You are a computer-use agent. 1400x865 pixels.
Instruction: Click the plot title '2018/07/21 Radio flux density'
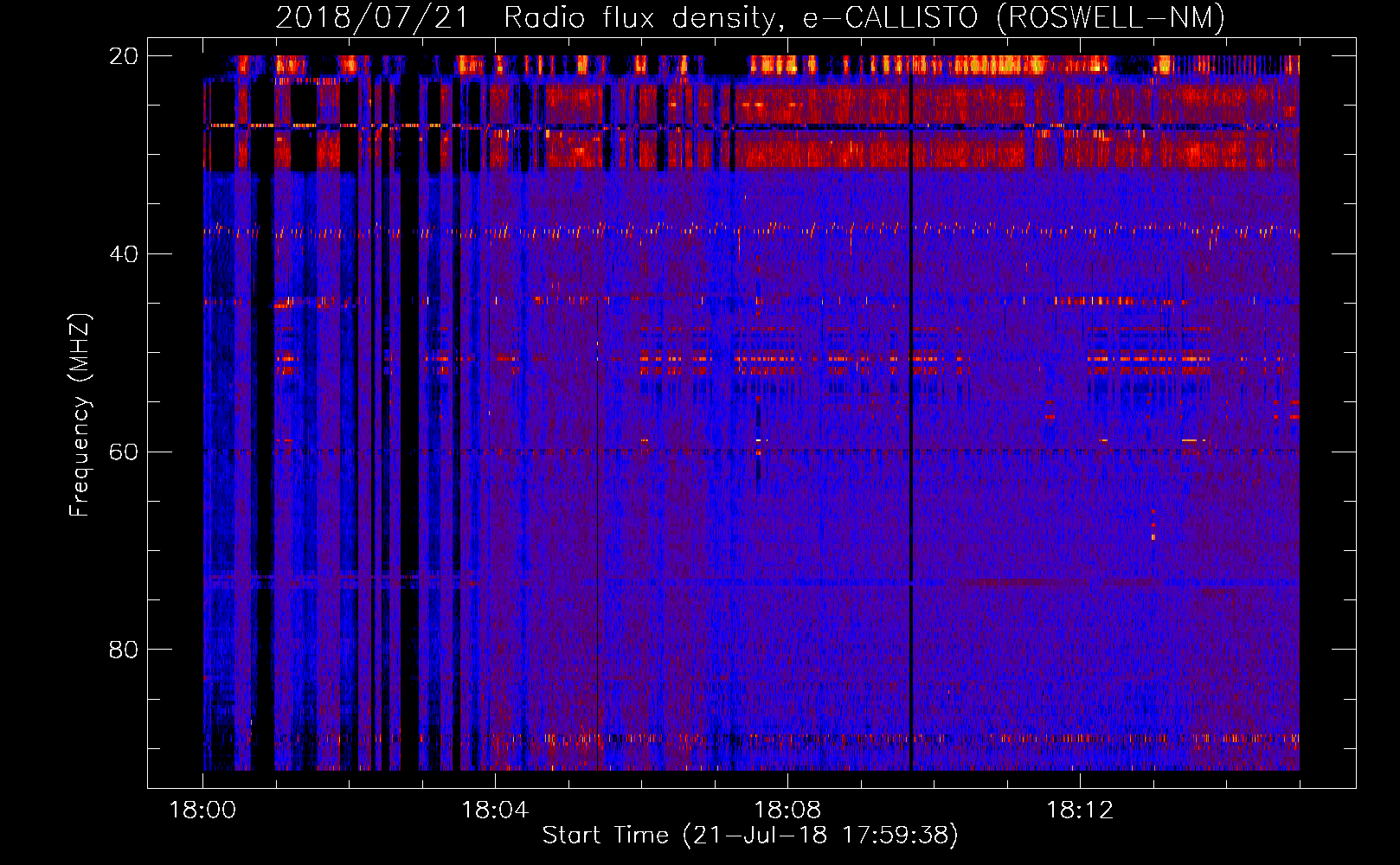pos(750,17)
